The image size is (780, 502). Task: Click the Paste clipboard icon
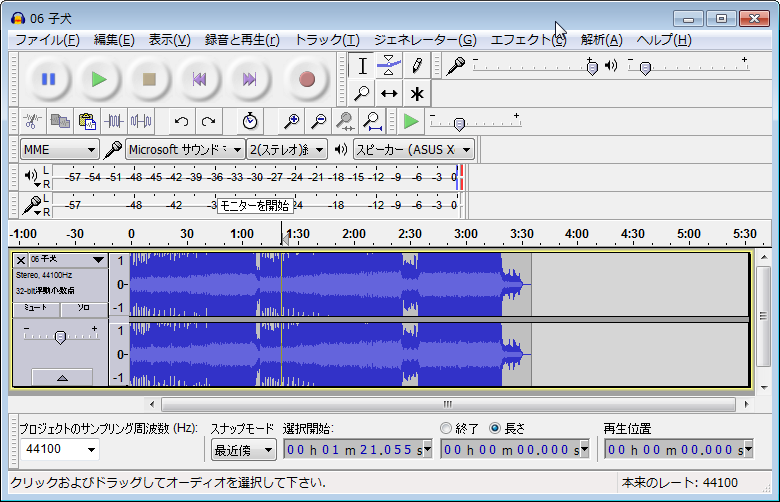[87, 121]
